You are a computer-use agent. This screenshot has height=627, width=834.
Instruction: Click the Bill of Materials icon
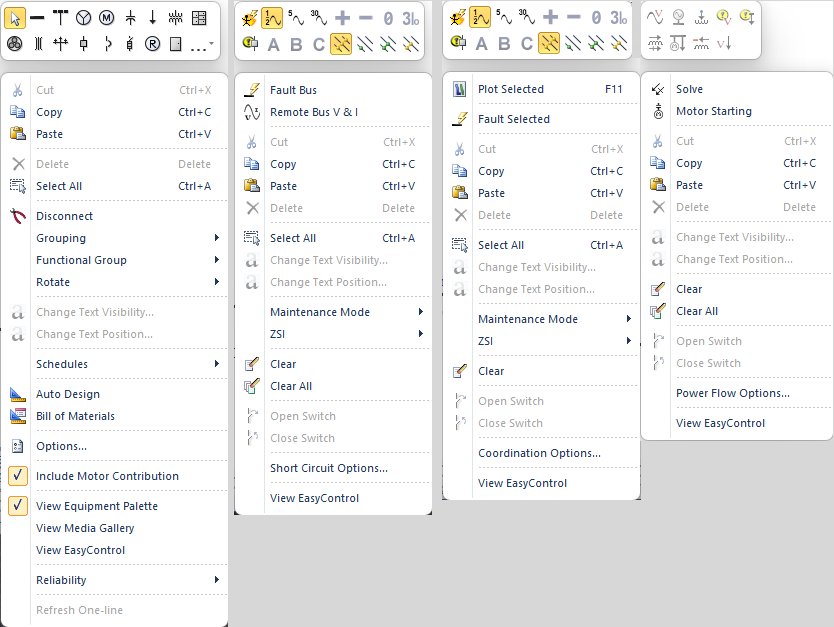(x=18, y=416)
